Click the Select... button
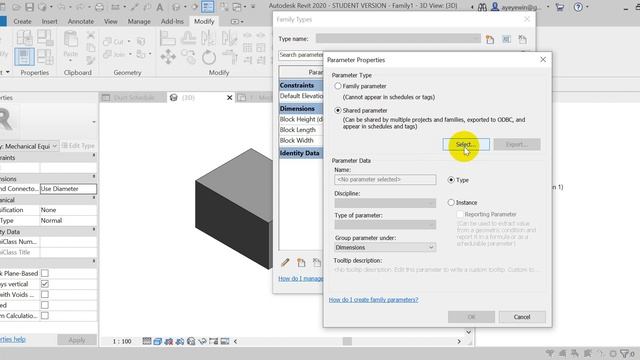This screenshot has width=640, height=360. pos(466,144)
